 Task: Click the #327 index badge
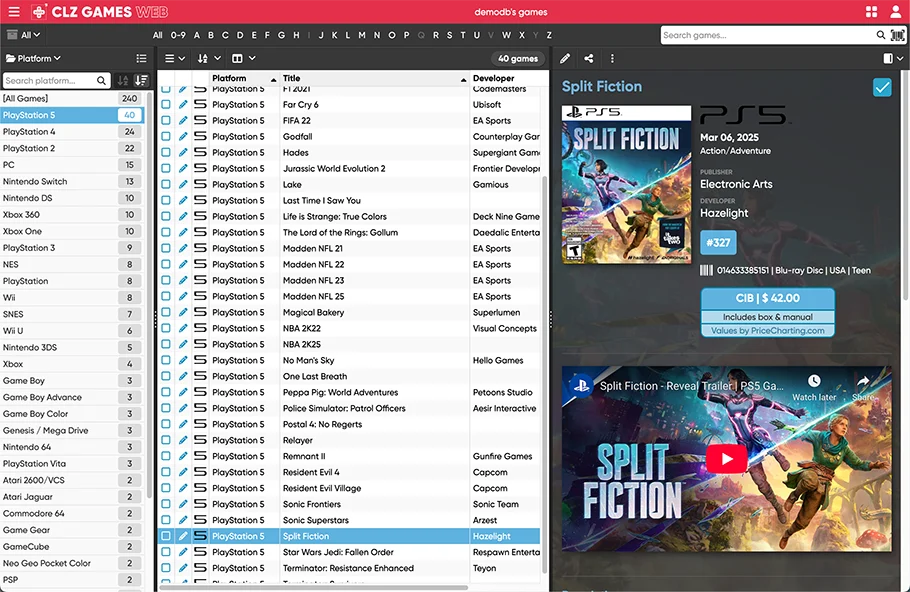(718, 243)
